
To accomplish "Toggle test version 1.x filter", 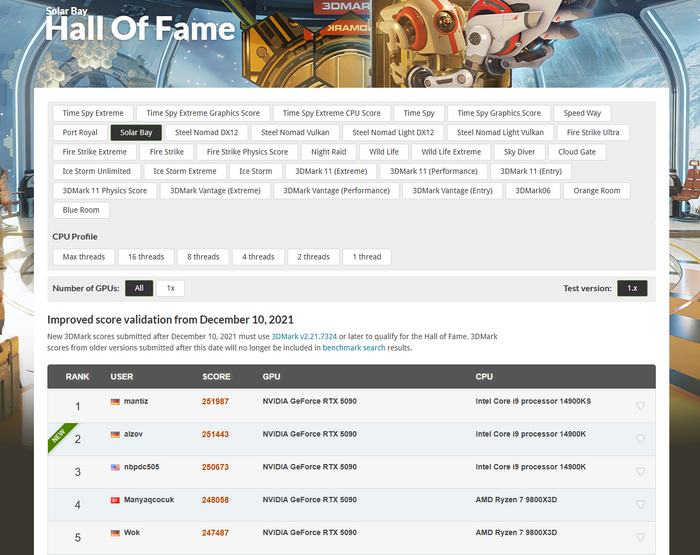I will tap(632, 288).
